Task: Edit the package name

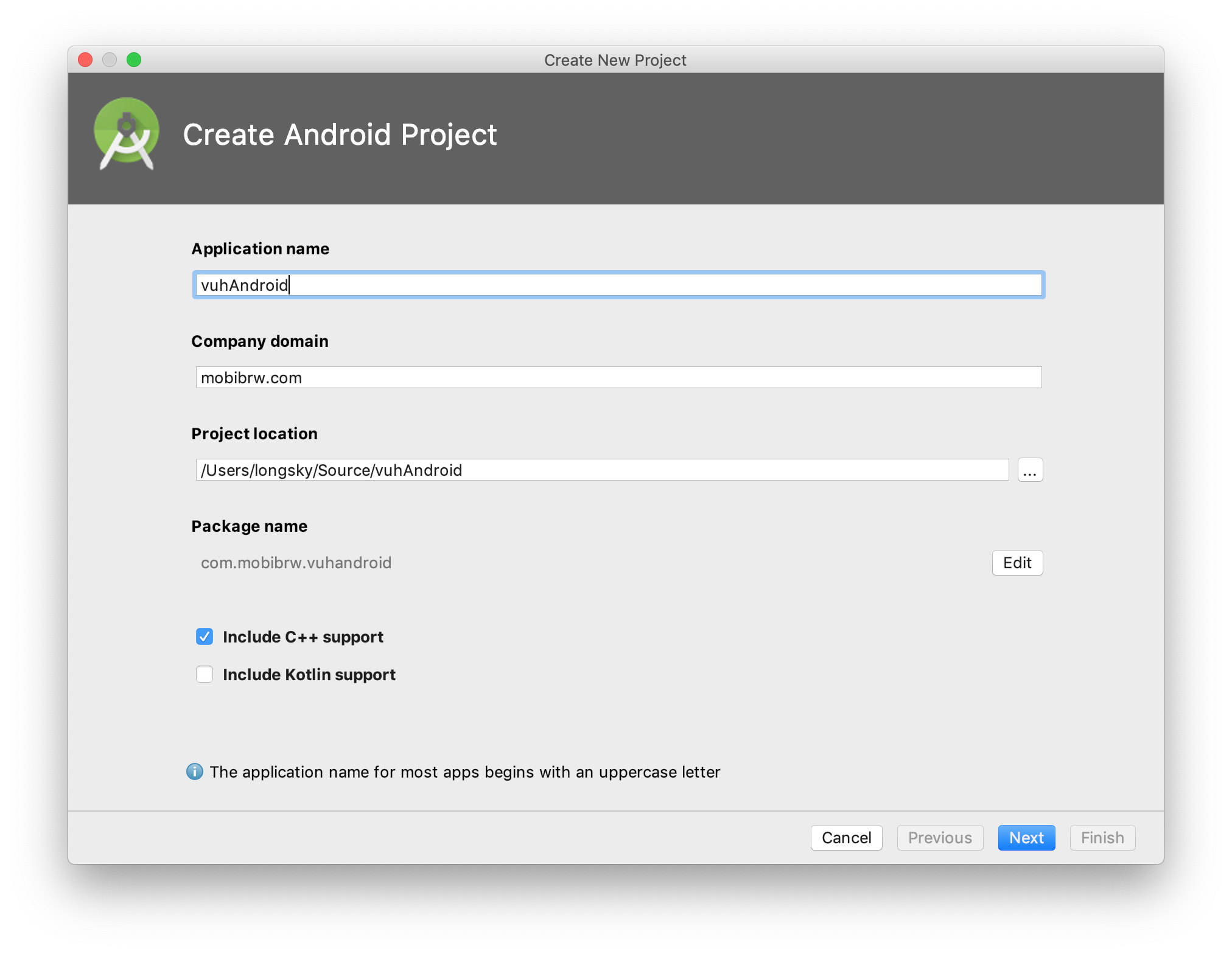Action: 1017,563
